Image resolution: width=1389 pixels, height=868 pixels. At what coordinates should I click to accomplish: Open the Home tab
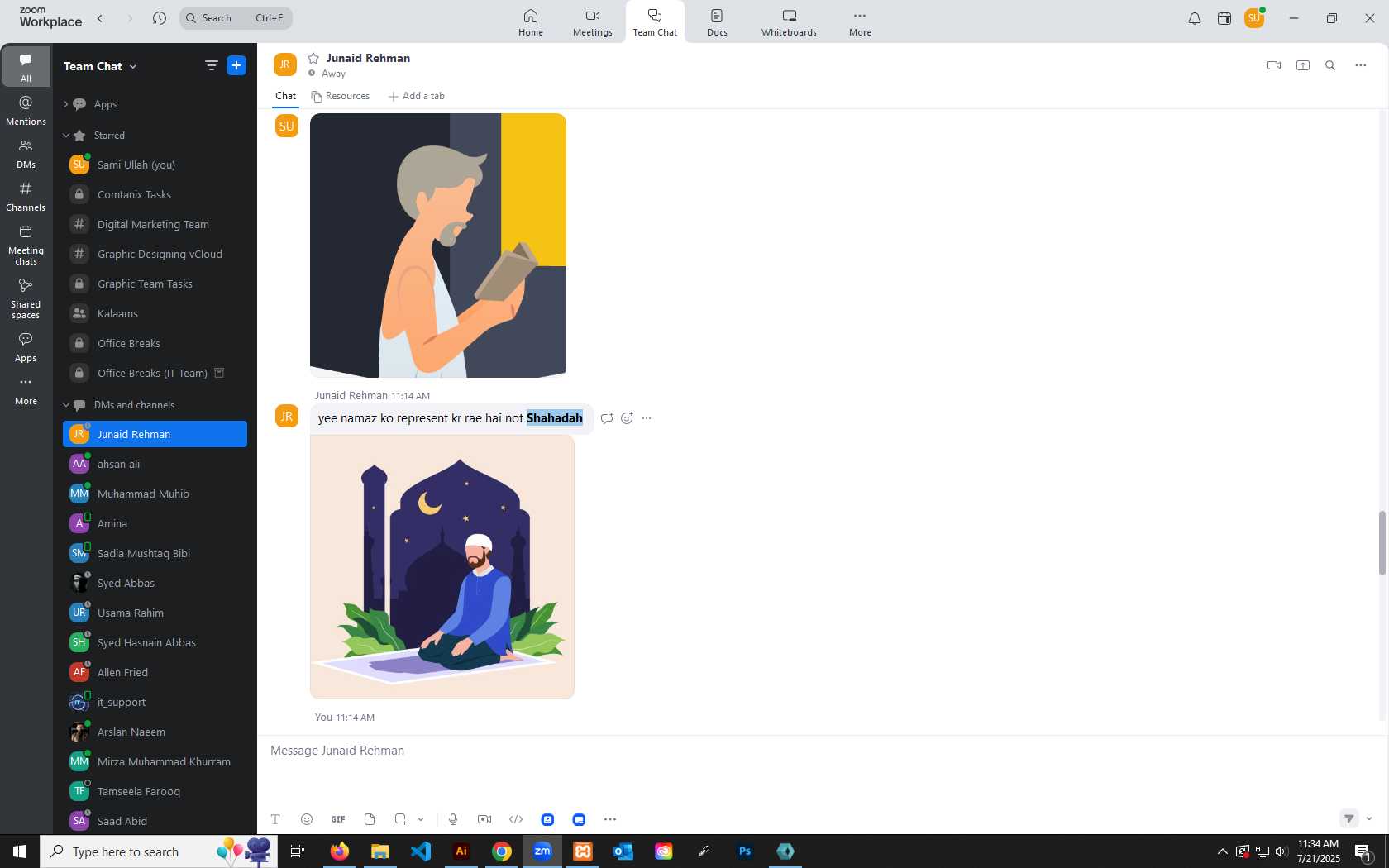[531, 22]
